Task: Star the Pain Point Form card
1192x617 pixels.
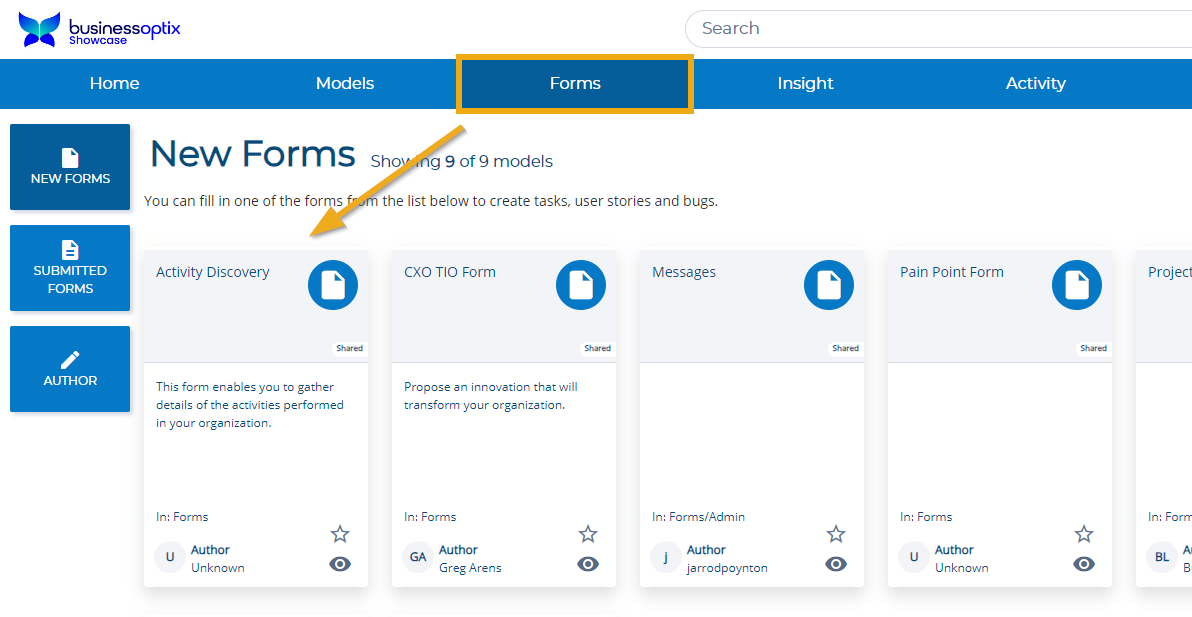Action: click(1084, 534)
